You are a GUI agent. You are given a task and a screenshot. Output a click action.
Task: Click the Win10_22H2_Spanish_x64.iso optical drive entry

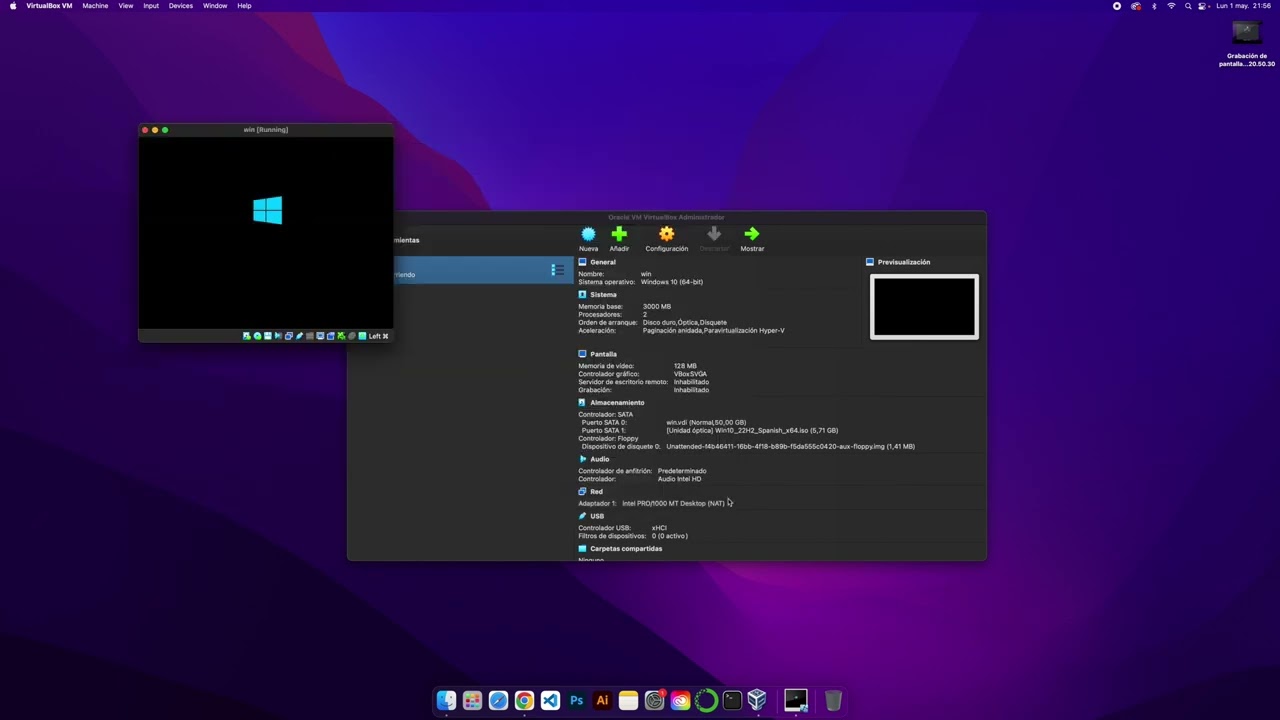[752, 430]
